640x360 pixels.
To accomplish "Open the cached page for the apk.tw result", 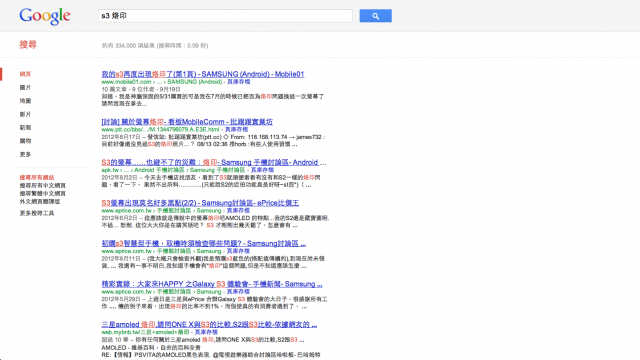I will point(262,170).
